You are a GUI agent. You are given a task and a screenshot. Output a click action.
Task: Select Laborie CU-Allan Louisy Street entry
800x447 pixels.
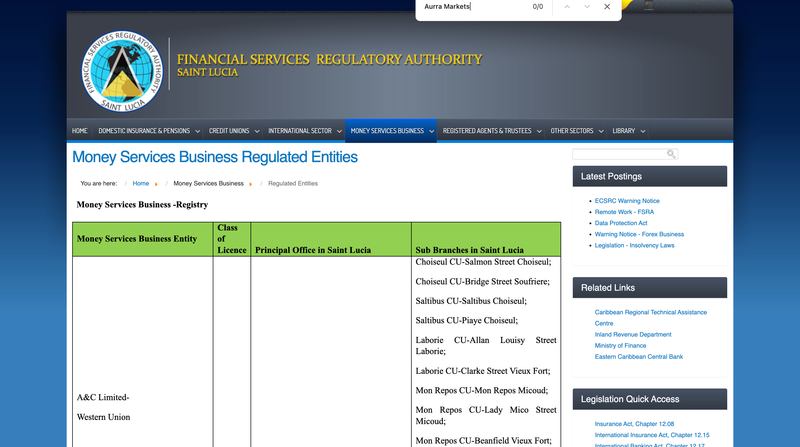tap(486, 346)
